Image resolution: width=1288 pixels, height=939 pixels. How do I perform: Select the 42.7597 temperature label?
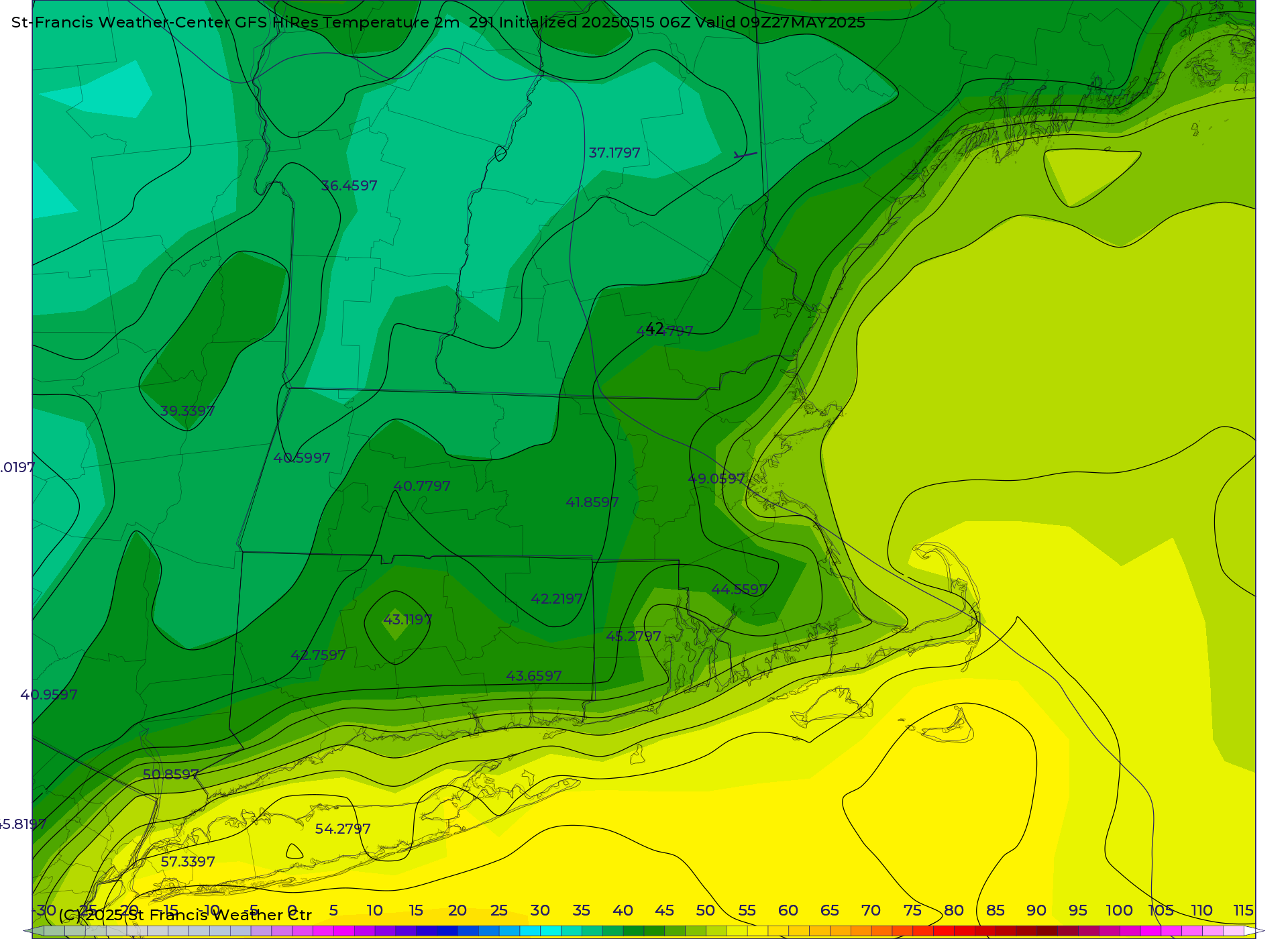[x=318, y=655]
